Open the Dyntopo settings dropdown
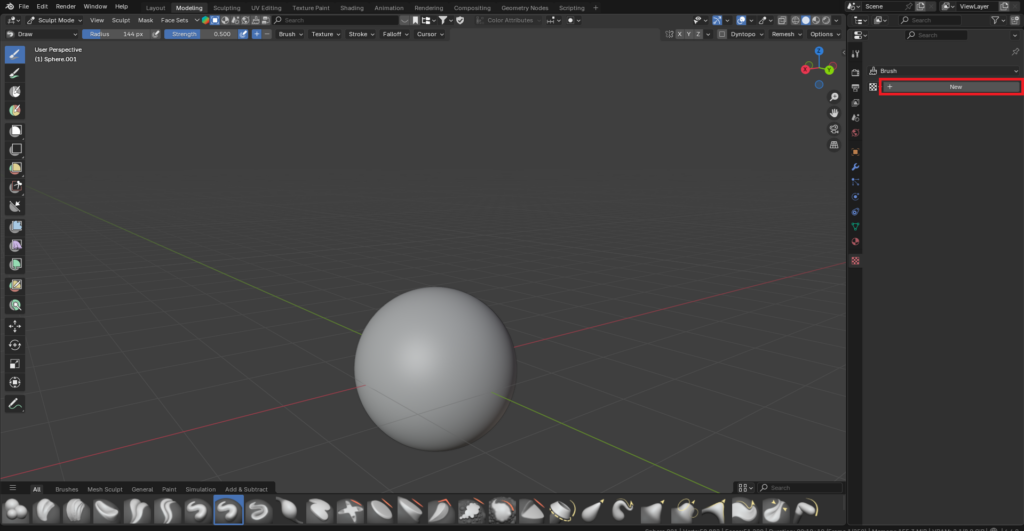Viewport: 1024px width, 531px height. 746,34
